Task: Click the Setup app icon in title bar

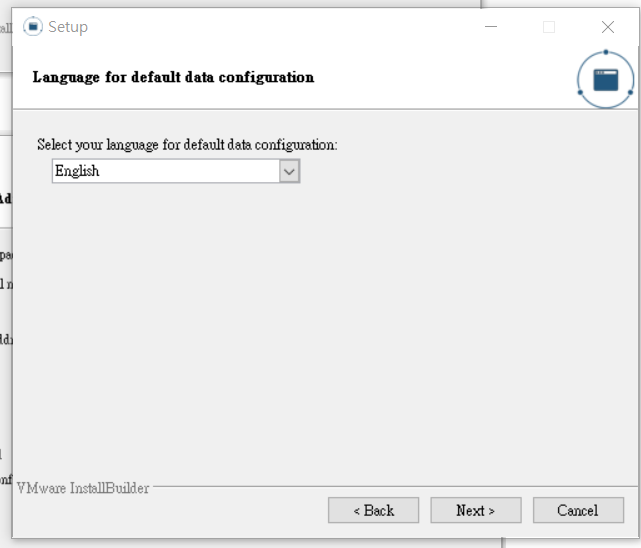Action: pyautogui.click(x=33, y=27)
